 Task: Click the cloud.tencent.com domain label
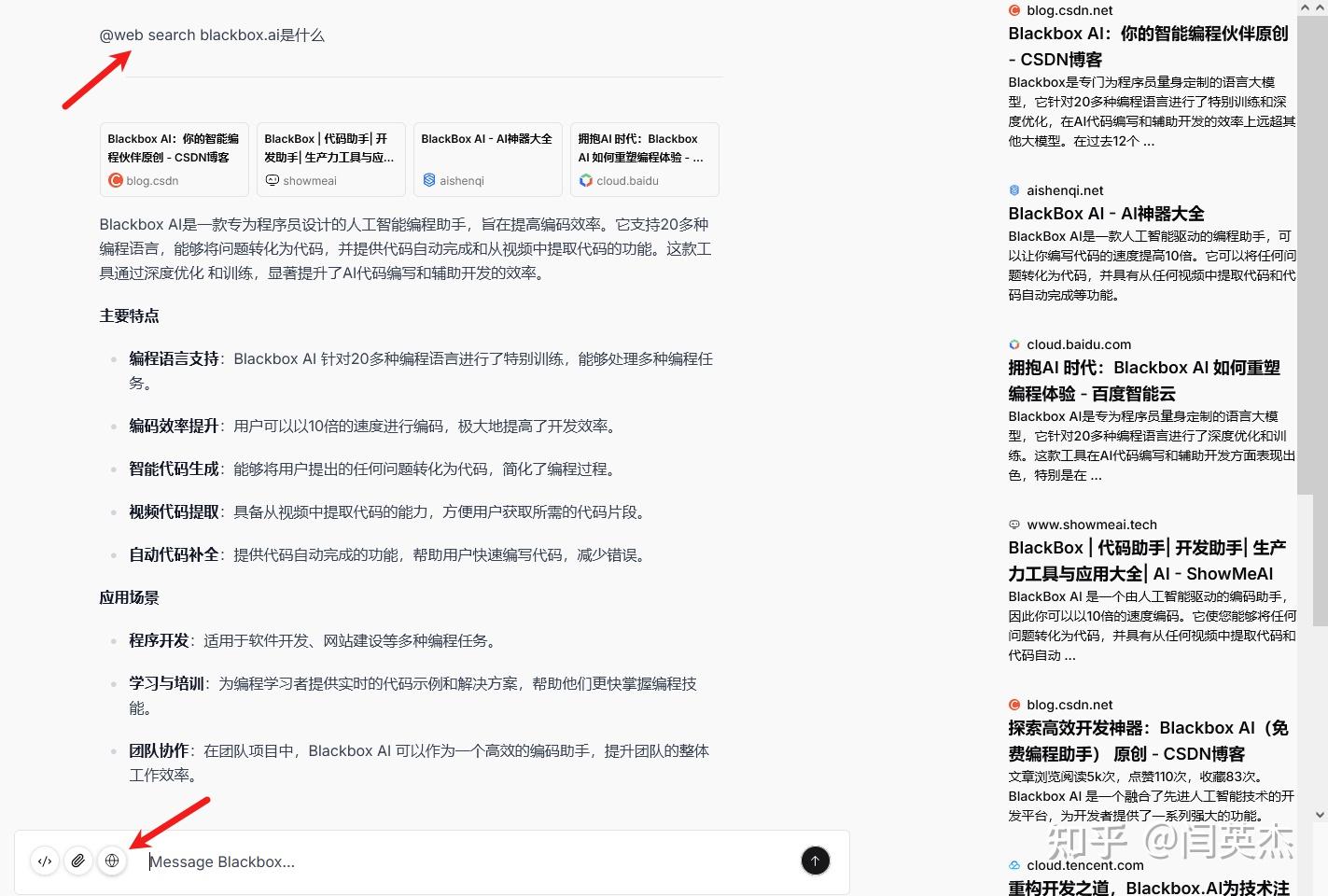[1085, 865]
